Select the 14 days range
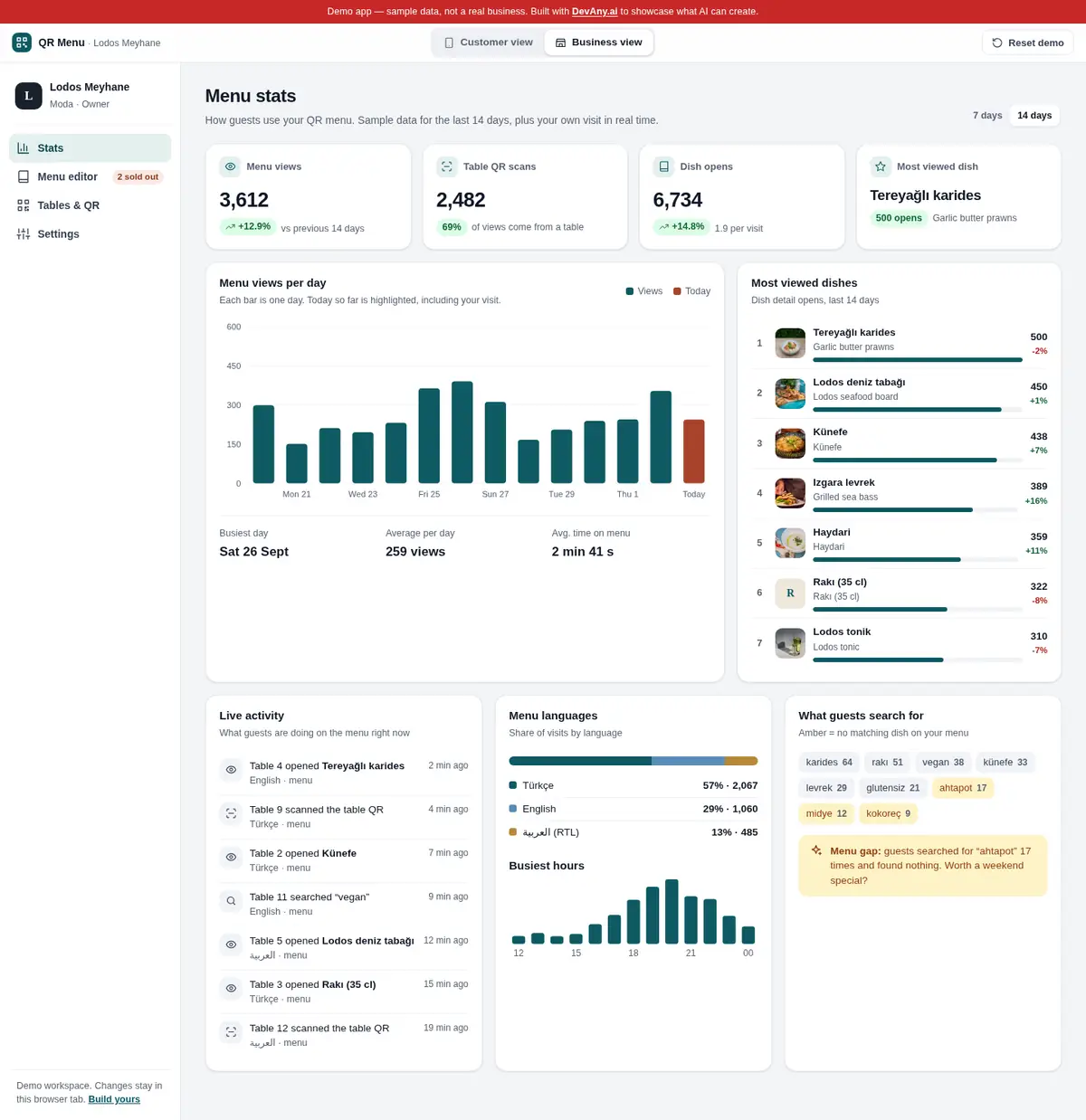 [x=1034, y=116]
